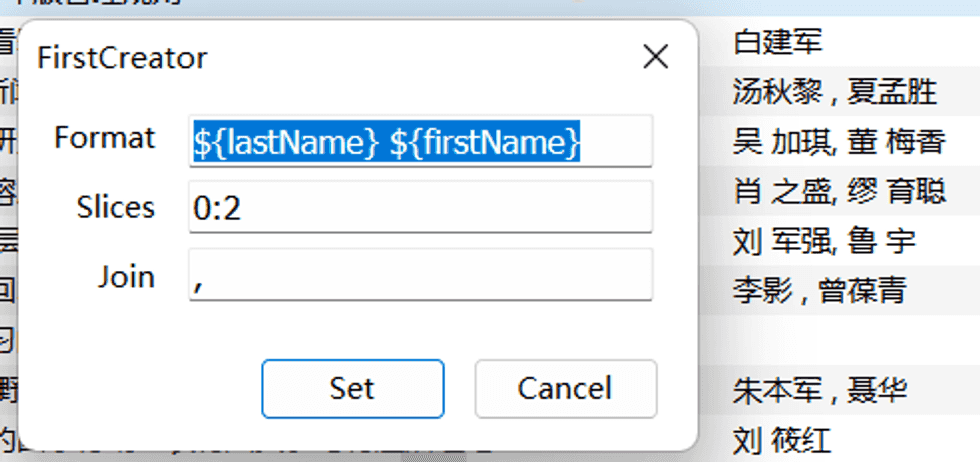
Task: Select the row with 刘 军强, 鲁 宇
Action: click(x=824, y=241)
